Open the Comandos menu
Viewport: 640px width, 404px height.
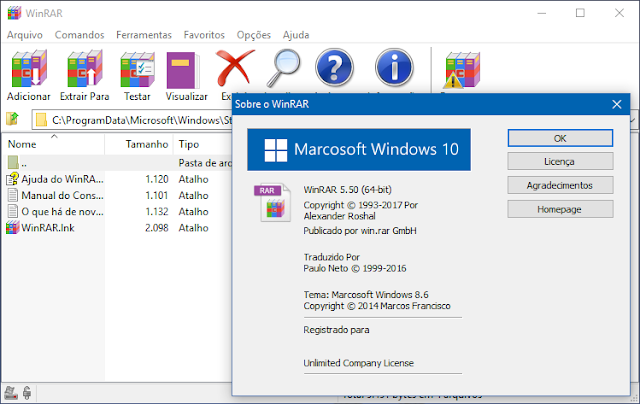click(80, 35)
